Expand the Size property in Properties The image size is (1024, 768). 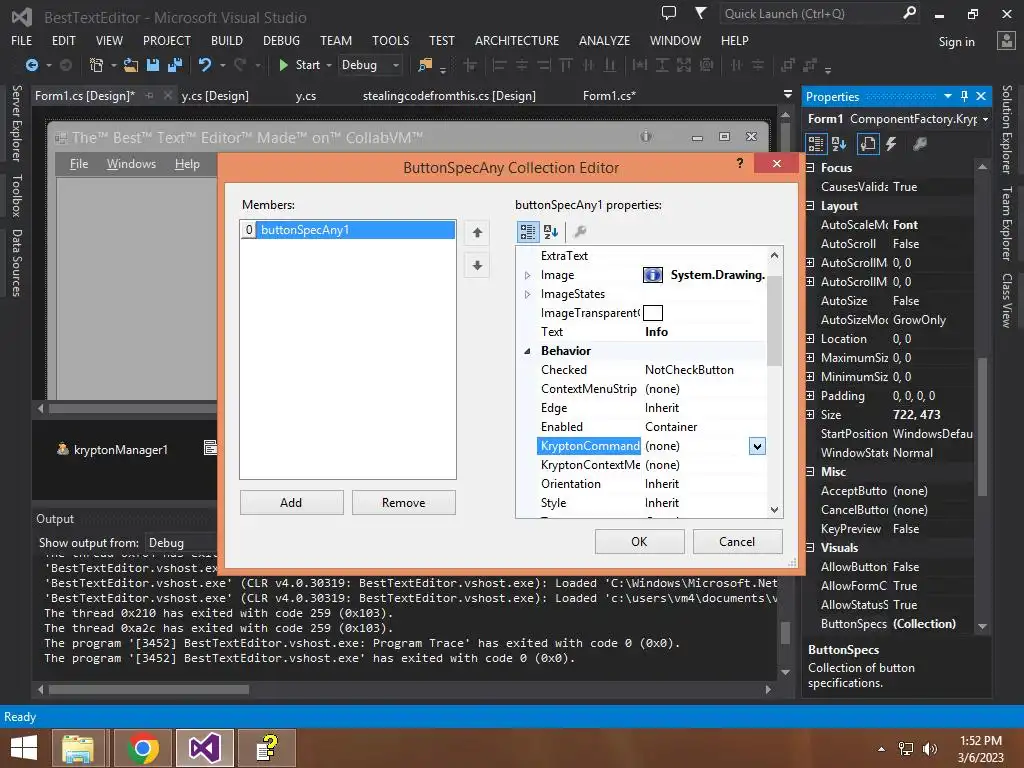(810, 415)
